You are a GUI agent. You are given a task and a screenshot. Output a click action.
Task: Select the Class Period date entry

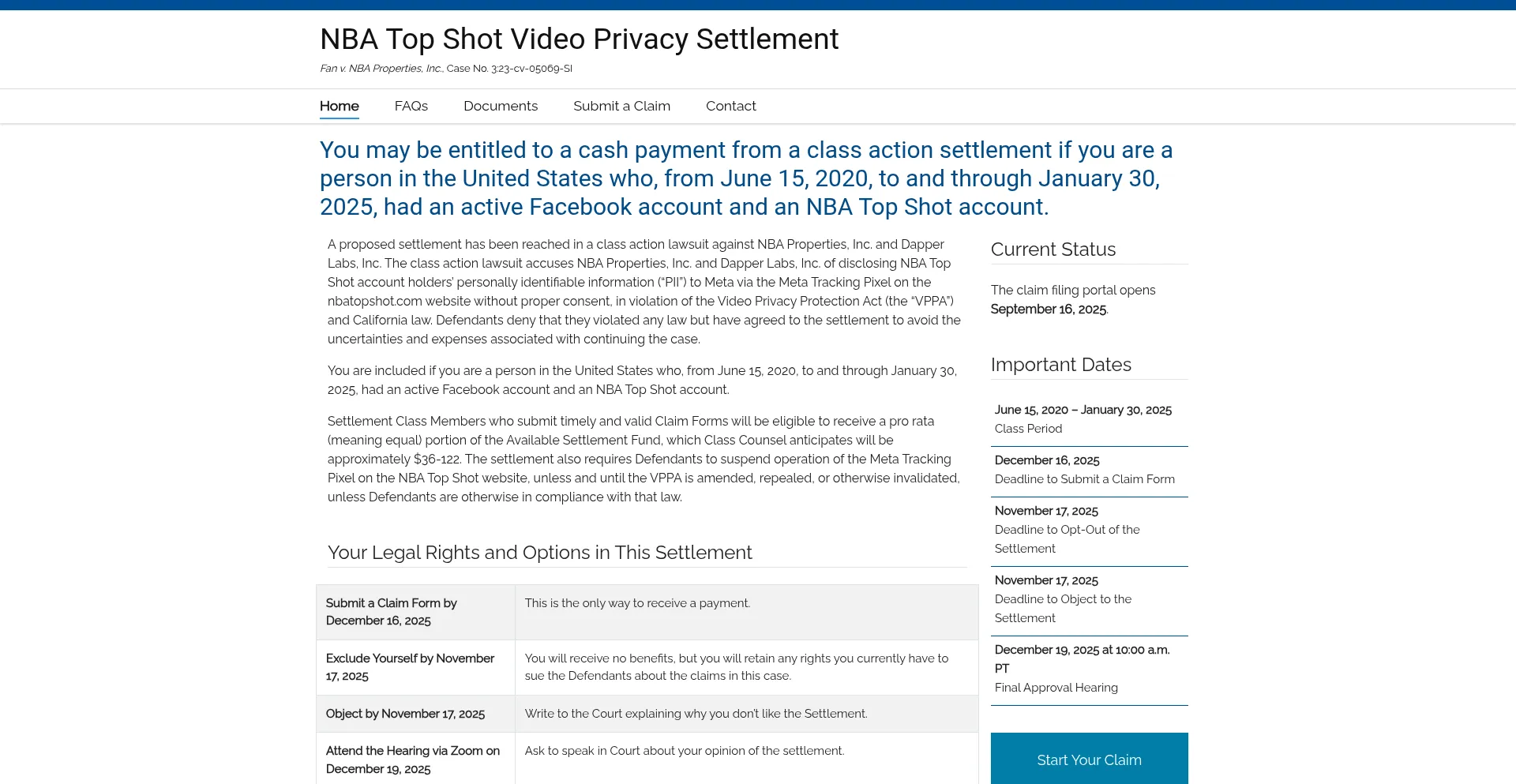pos(1083,419)
